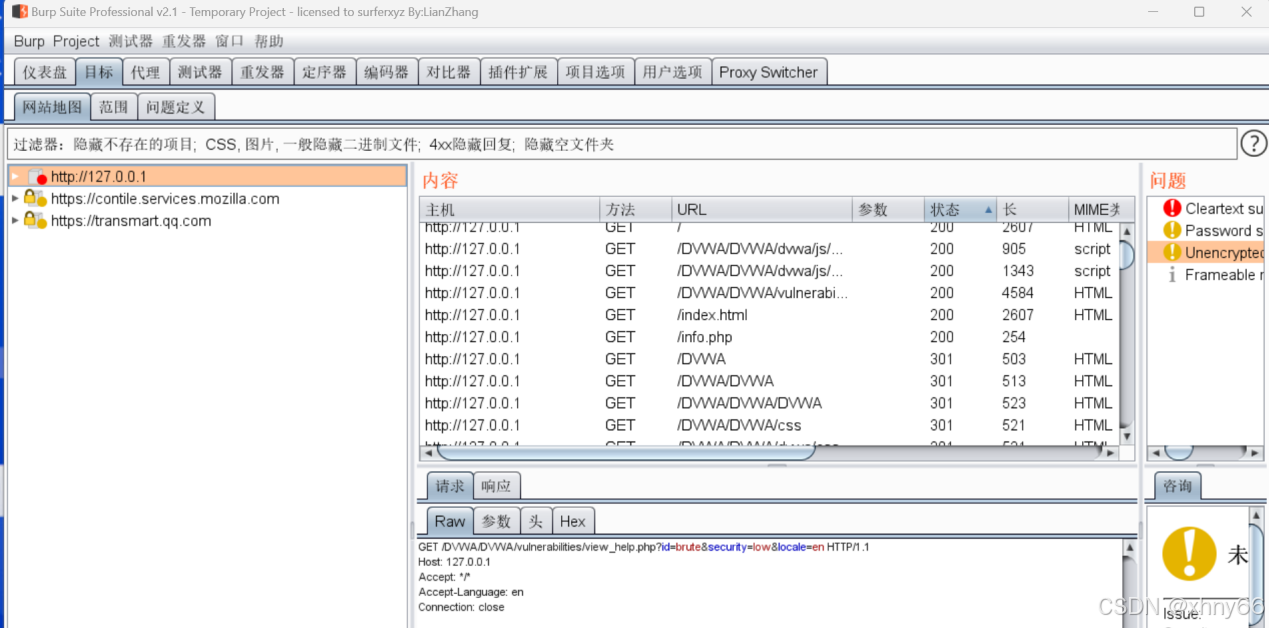The image size is (1269, 628).
Task: Click the filter bar to edit filters
Action: [621, 144]
